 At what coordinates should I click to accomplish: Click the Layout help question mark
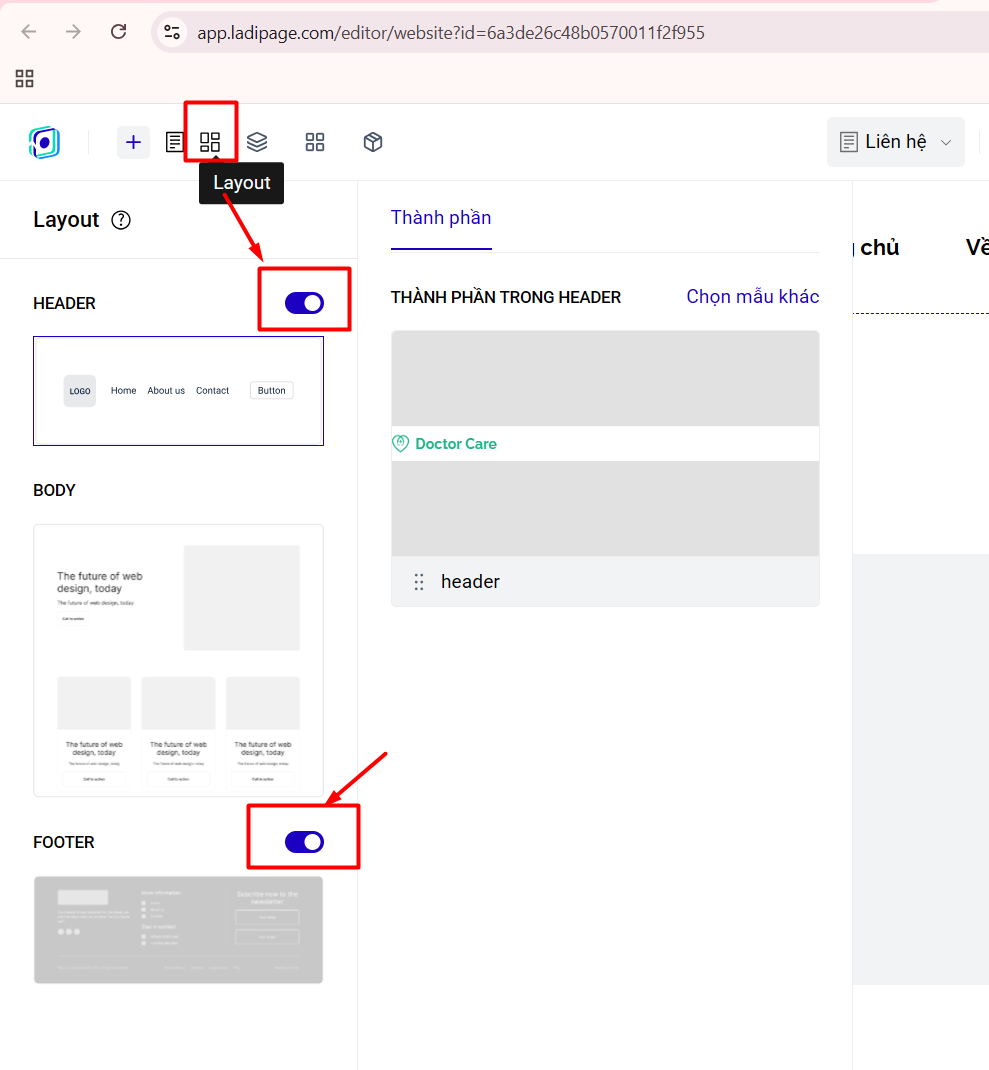pyautogui.click(x=121, y=220)
